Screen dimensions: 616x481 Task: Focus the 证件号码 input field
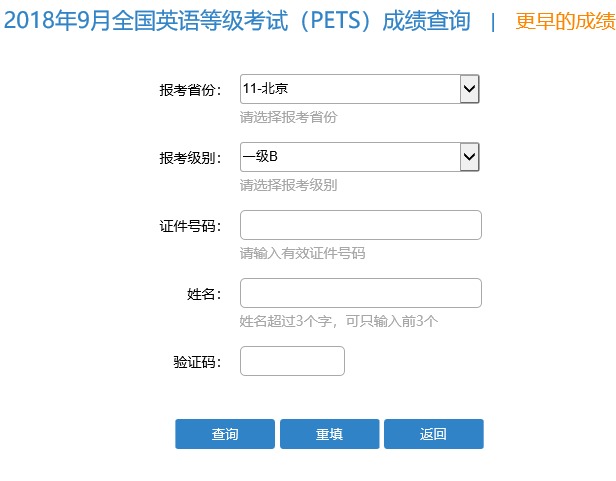click(361, 225)
